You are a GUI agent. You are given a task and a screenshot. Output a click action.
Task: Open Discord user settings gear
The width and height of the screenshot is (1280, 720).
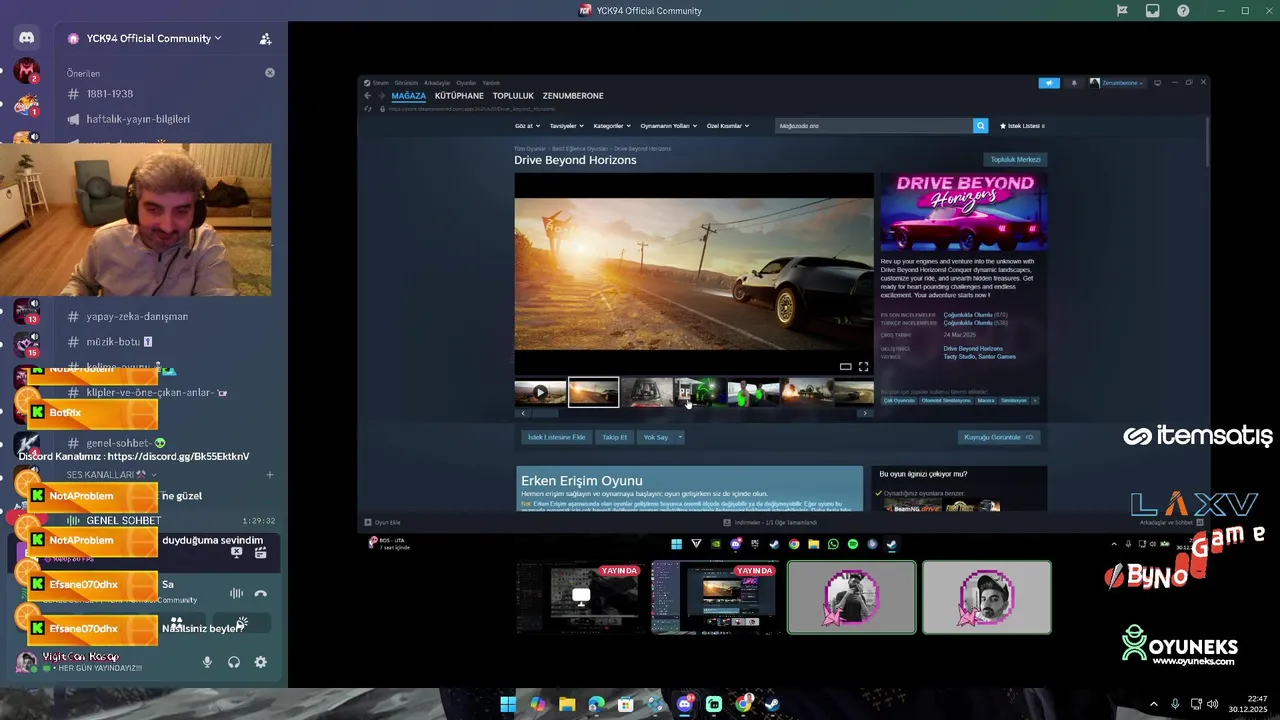coord(260,662)
